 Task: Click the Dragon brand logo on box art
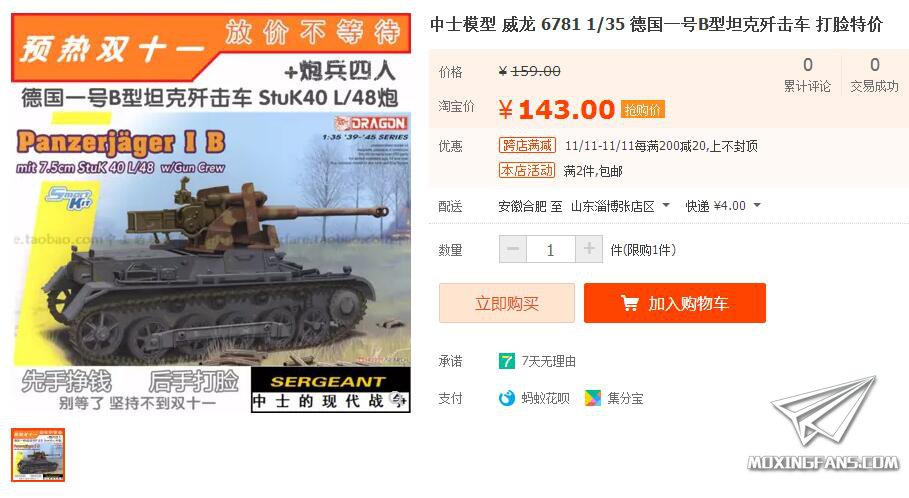[x=371, y=123]
